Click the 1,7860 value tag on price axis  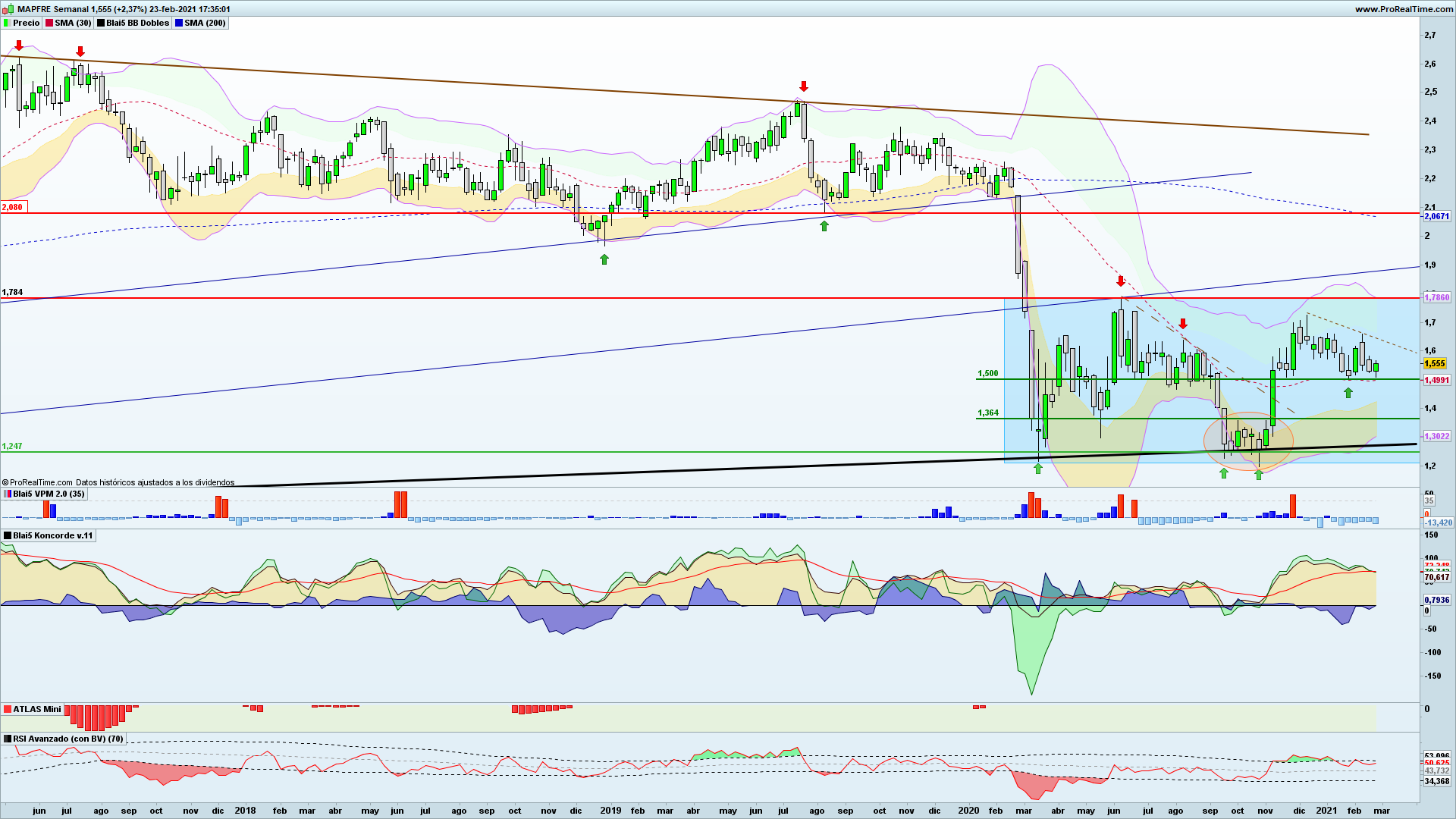(1437, 297)
